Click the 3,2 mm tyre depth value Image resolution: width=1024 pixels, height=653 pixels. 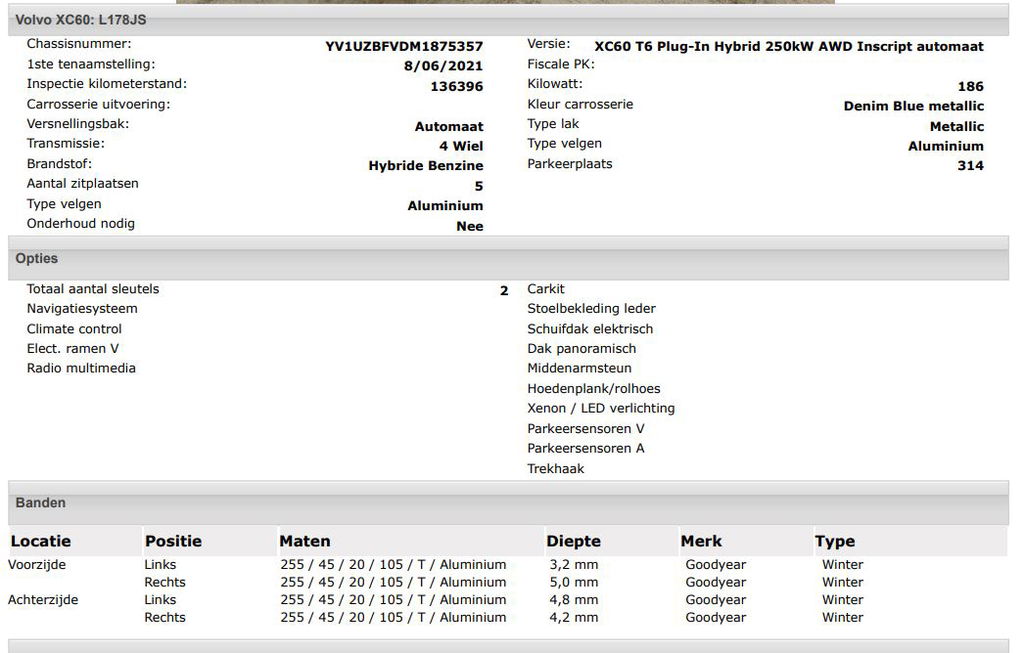(x=572, y=565)
